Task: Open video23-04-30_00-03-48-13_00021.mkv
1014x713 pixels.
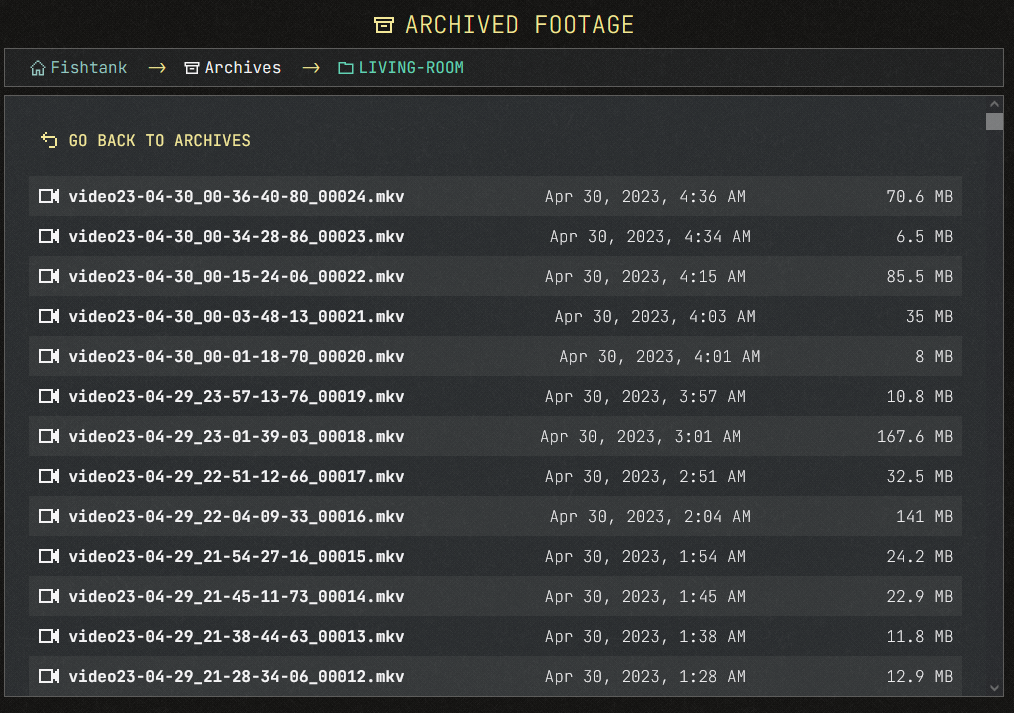Action: 236,317
